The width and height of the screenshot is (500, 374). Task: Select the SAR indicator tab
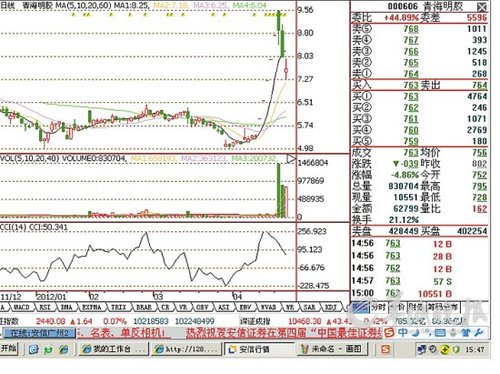click(309, 307)
